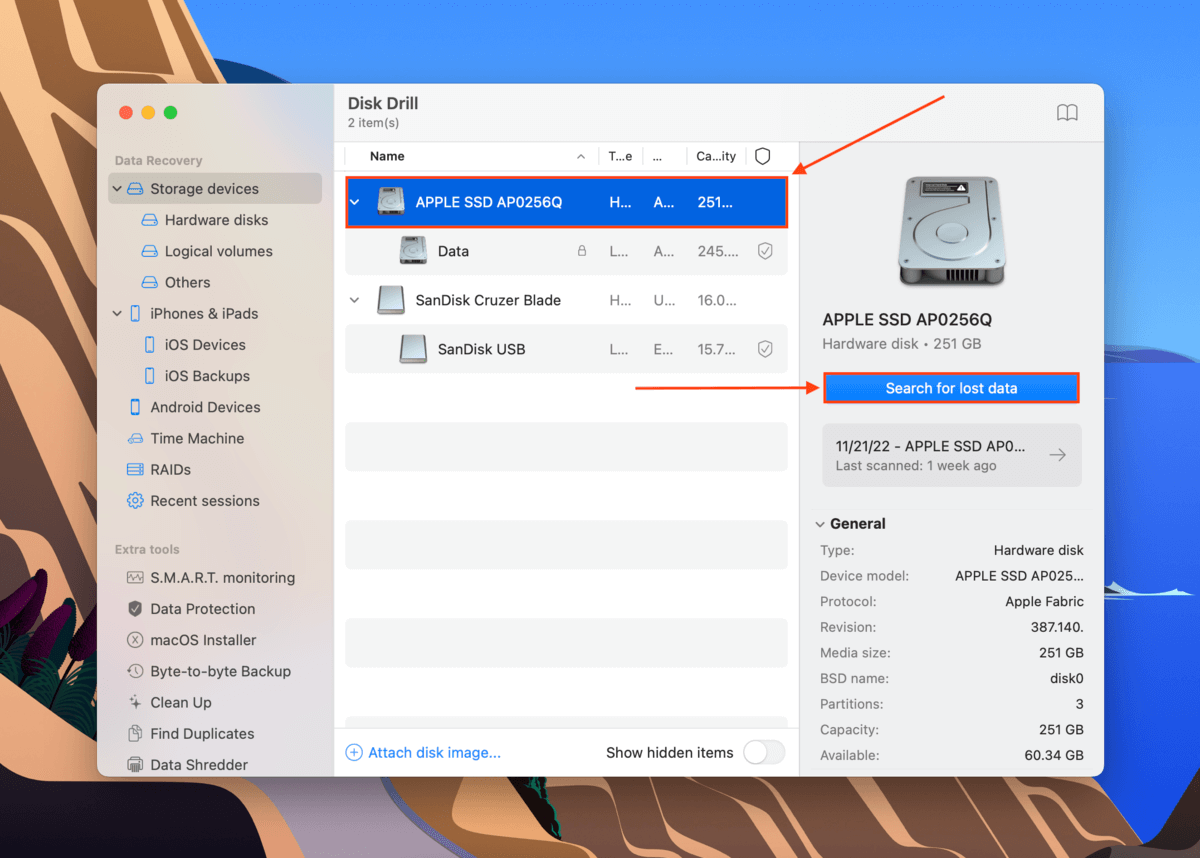Click the plus icon beside Attach disk image
Image resolution: width=1200 pixels, height=858 pixels.
click(354, 753)
